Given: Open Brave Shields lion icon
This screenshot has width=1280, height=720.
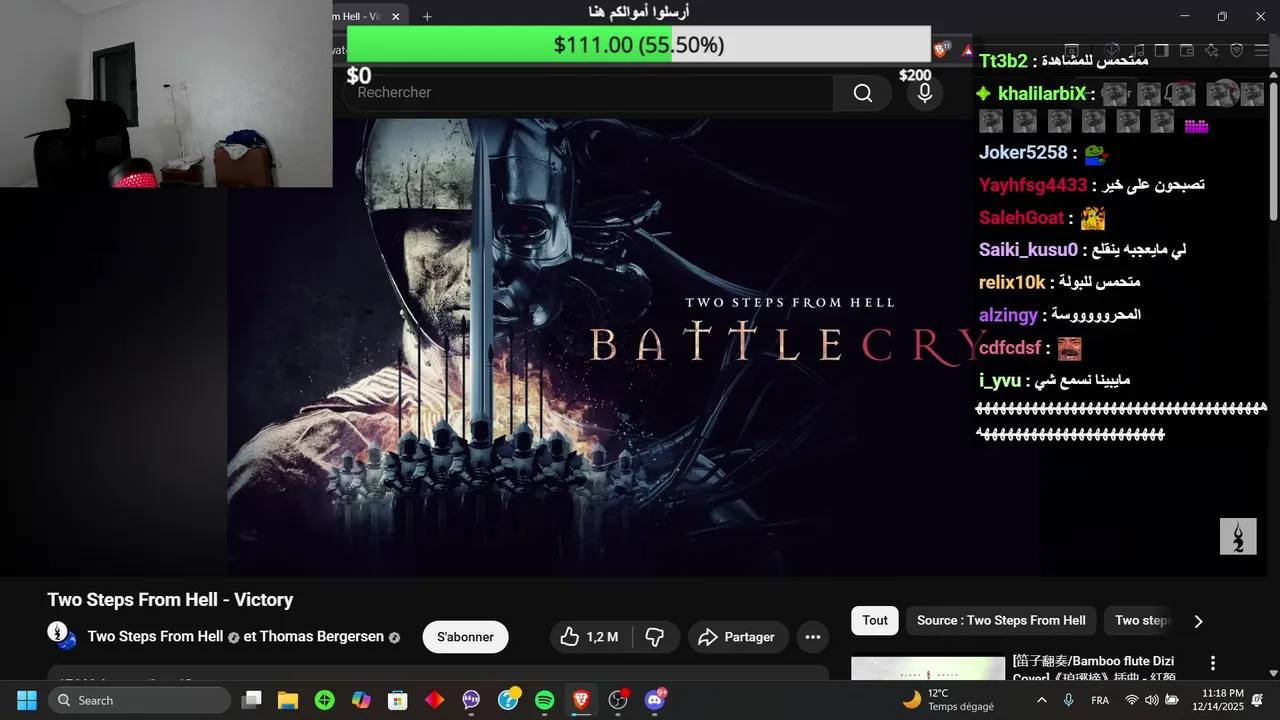Looking at the screenshot, I should (x=941, y=49).
